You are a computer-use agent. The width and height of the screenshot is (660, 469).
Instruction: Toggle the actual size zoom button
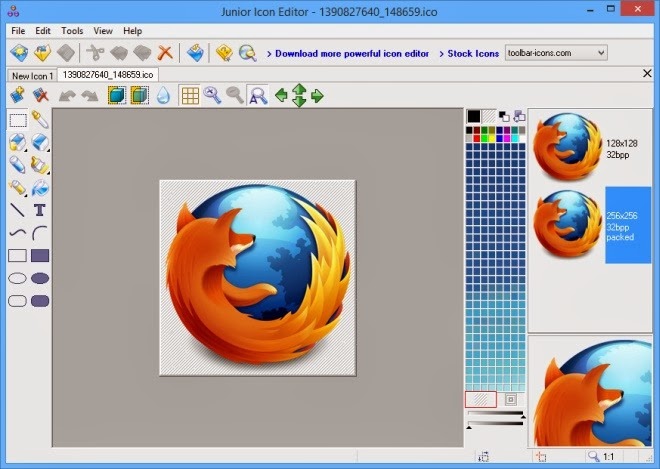(257, 96)
